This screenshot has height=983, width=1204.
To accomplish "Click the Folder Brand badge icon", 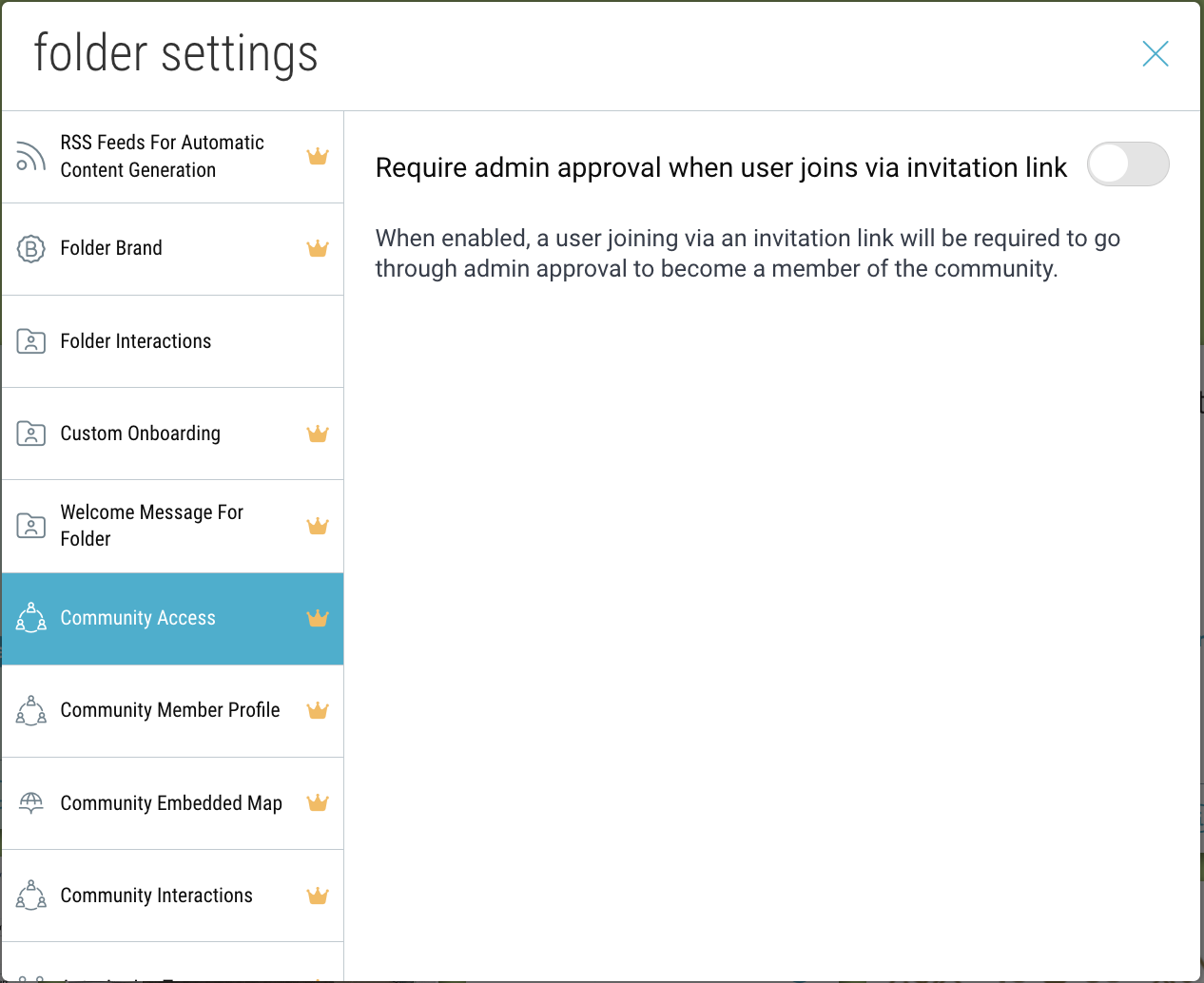I will click(30, 249).
